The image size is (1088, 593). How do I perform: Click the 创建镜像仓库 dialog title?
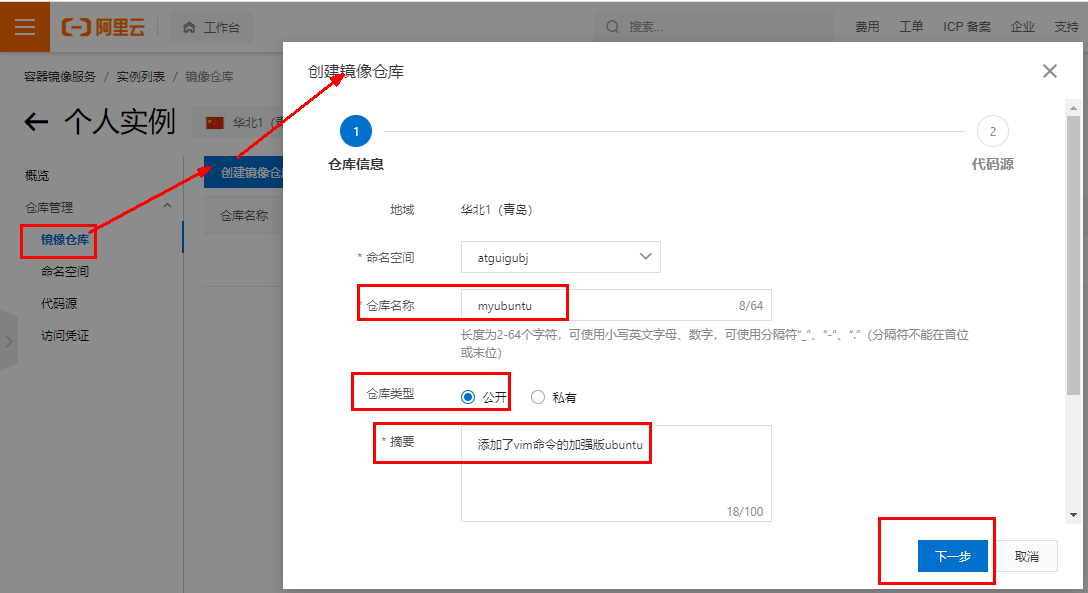(x=356, y=71)
